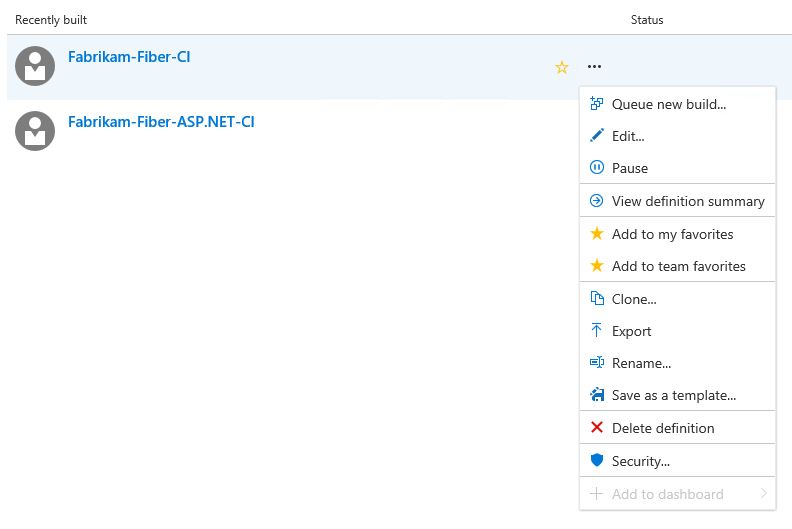The image size is (792, 529).
Task: Select Add to team favorites
Action: click(x=677, y=266)
